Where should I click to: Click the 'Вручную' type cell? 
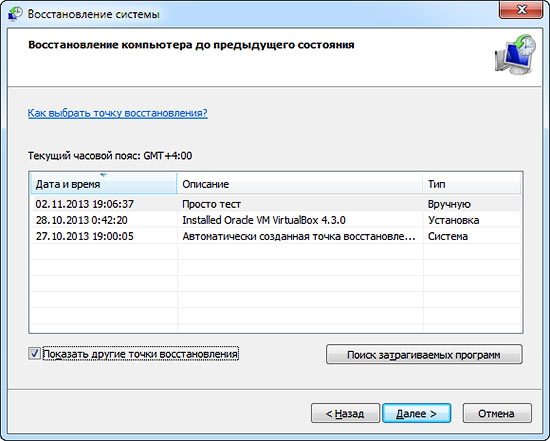coord(449,204)
